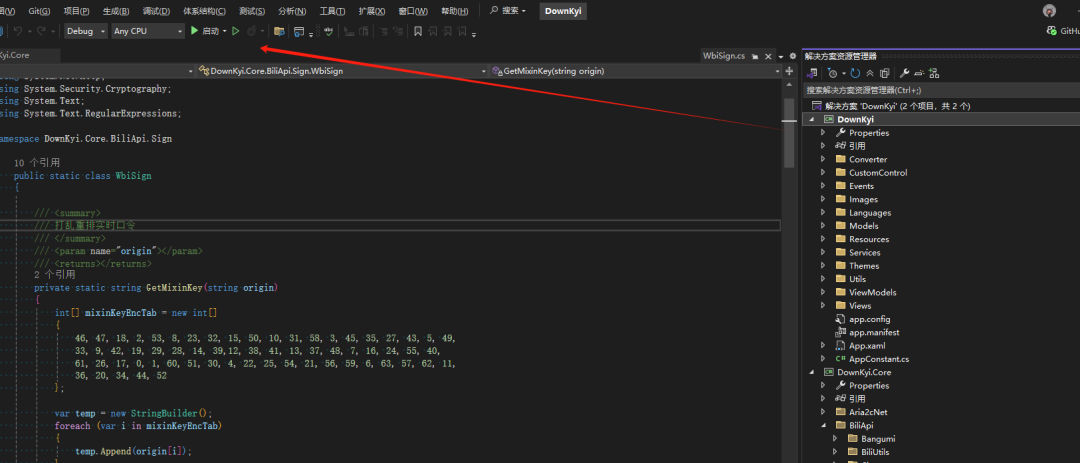This screenshot has height=463, width=1080.
Task: Expand the App.xaml node
Action: click(822, 345)
